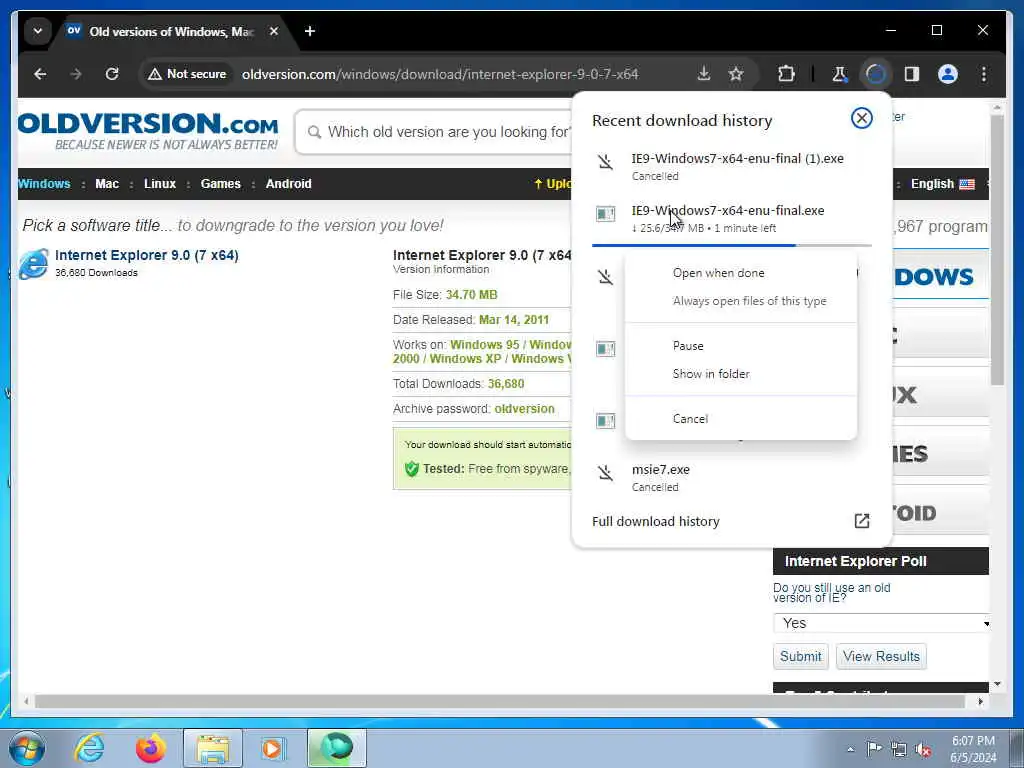This screenshot has width=1024, height=768.
Task: Click the download progress bar
Action: pos(731,245)
